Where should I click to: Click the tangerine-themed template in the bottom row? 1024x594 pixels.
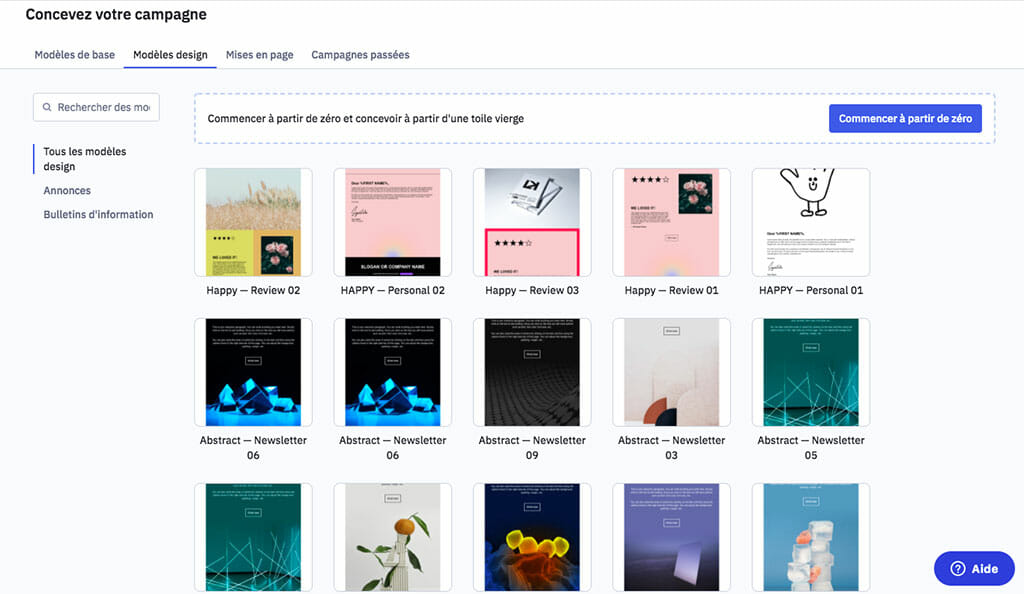392,537
